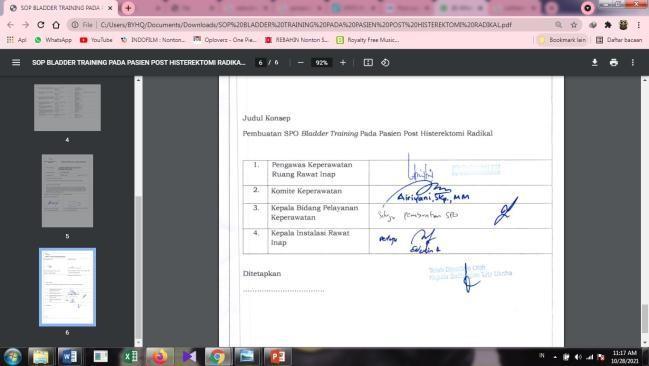Viewport: 649px width, 366px height.
Task: Open the PDF viewer more actions menu
Action: click(632, 63)
